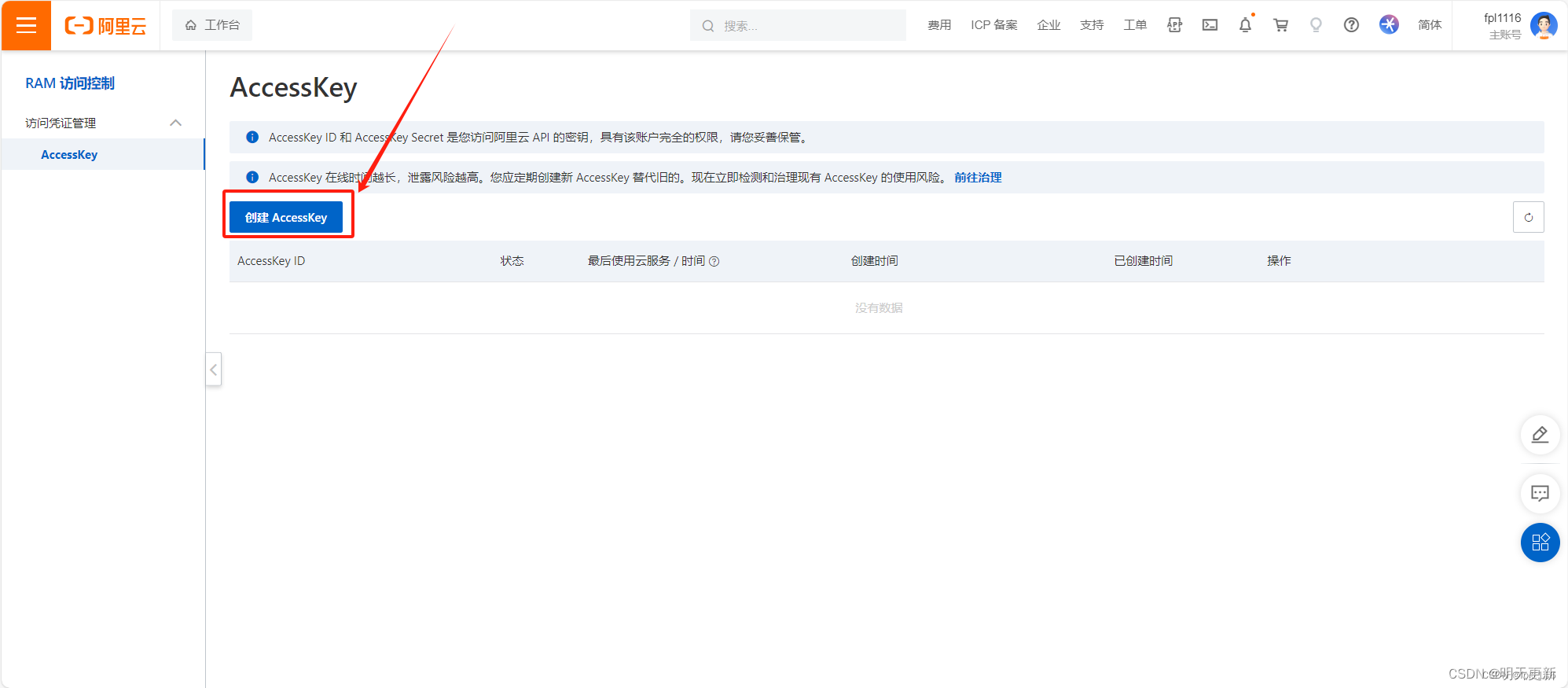Switch language via 简体 option
1568x688 pixels.
click(x=1430, y=25)
